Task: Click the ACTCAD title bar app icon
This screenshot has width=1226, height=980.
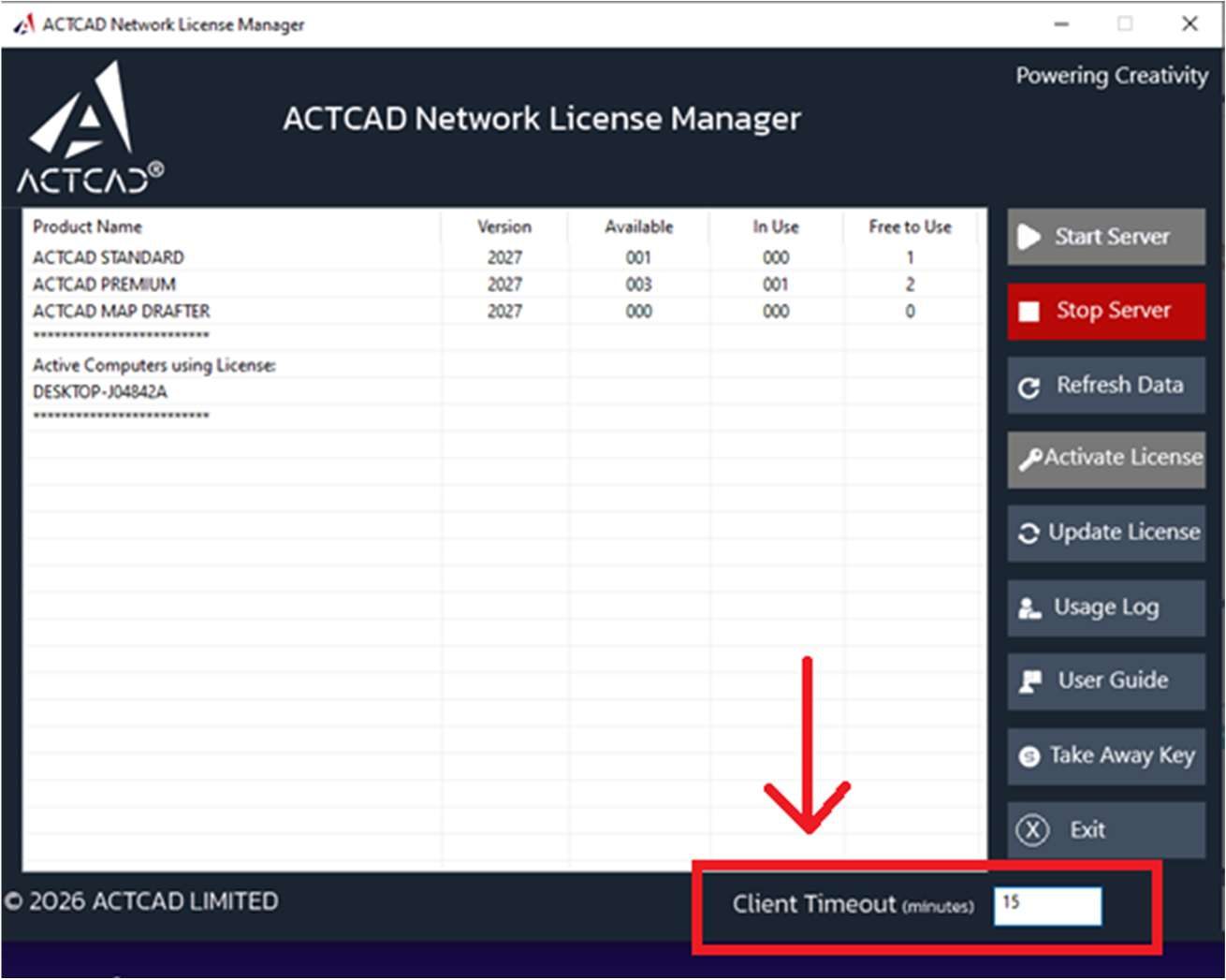Action: 22,23
